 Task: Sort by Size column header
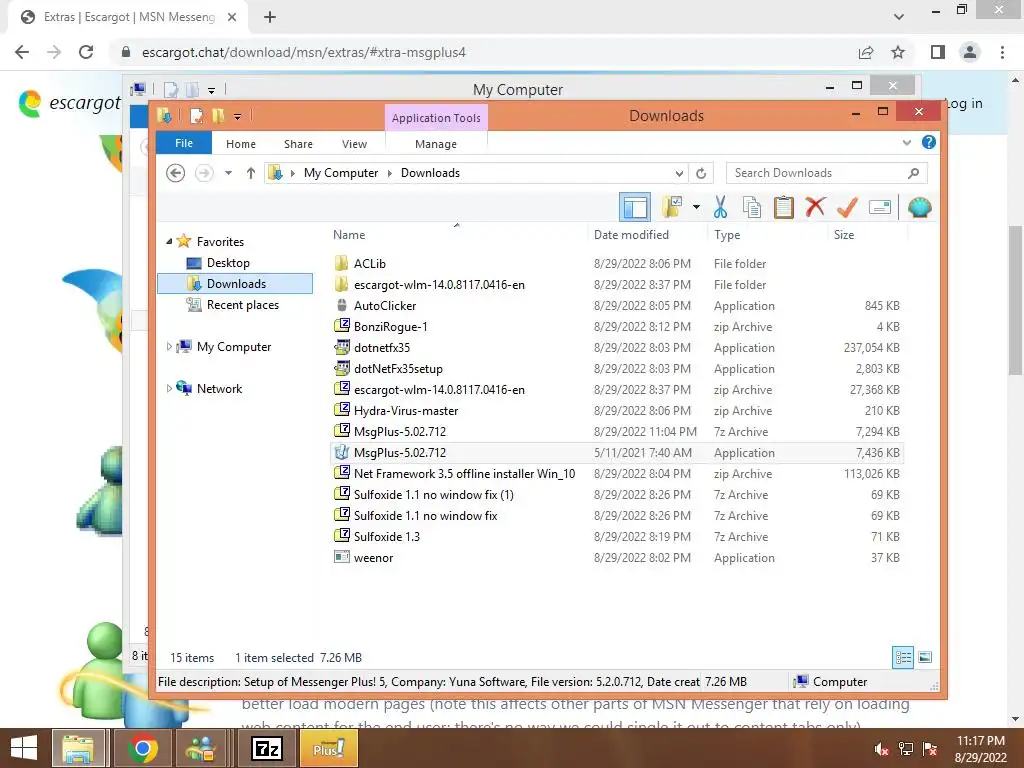[x=844, y=235]
